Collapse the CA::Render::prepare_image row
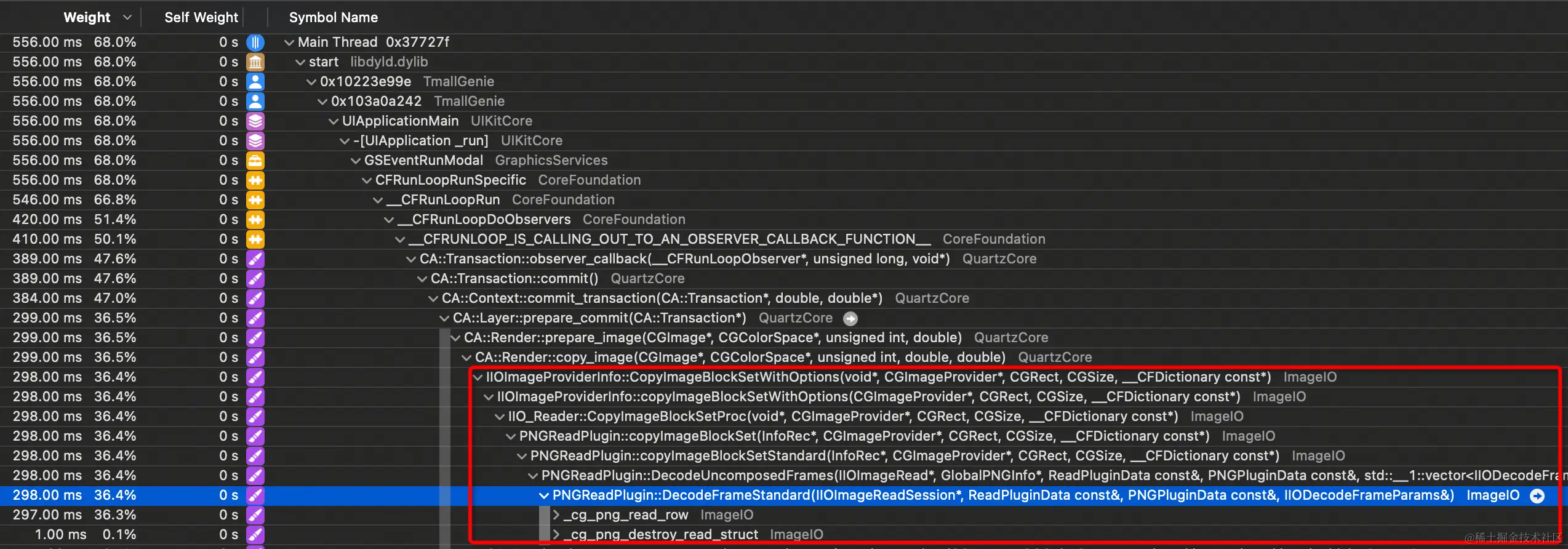 [455, 338]
